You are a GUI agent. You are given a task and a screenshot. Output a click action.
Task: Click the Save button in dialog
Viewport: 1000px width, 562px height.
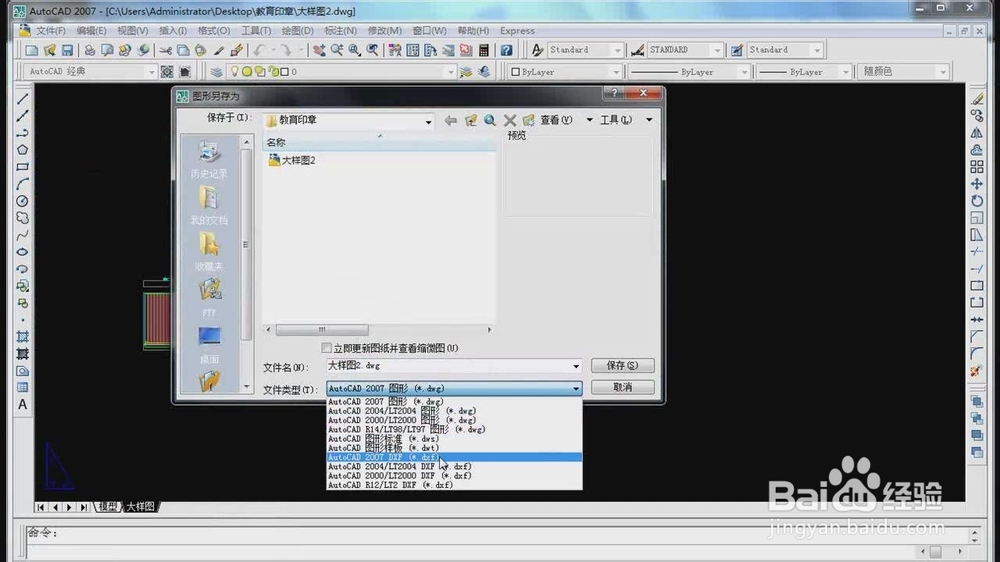tap(622, 366)
